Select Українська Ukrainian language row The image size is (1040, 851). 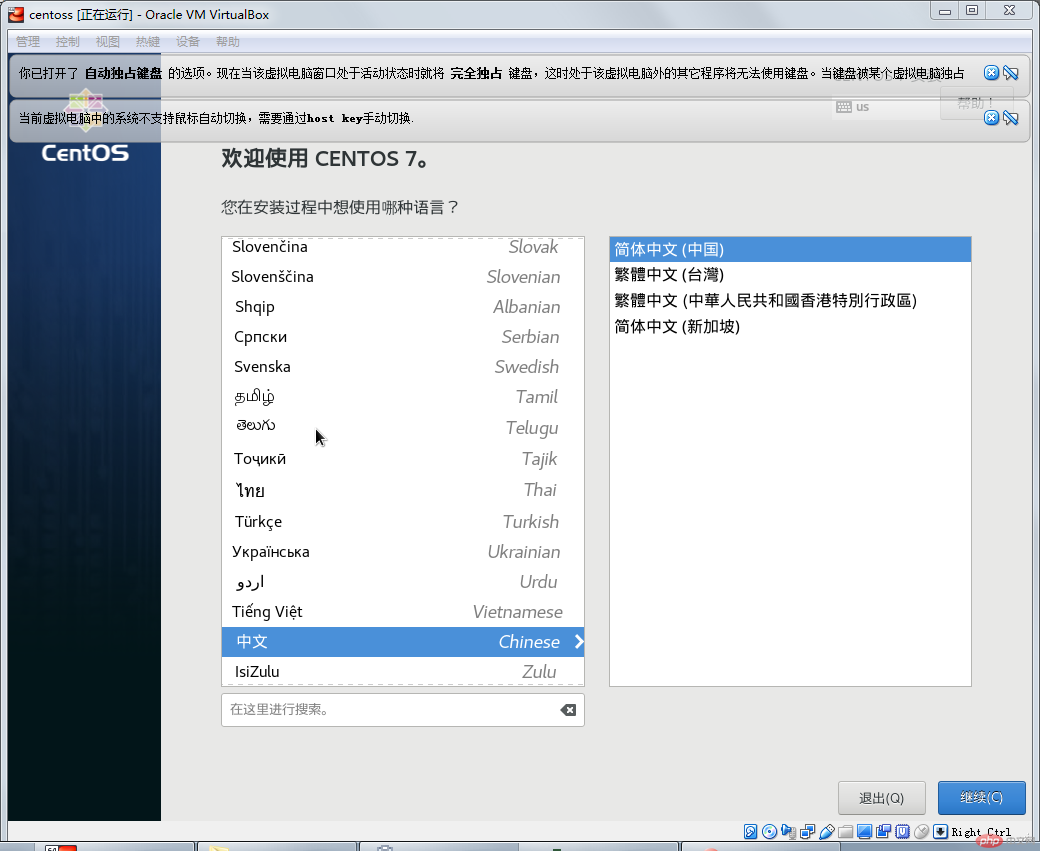click(403, 552)
